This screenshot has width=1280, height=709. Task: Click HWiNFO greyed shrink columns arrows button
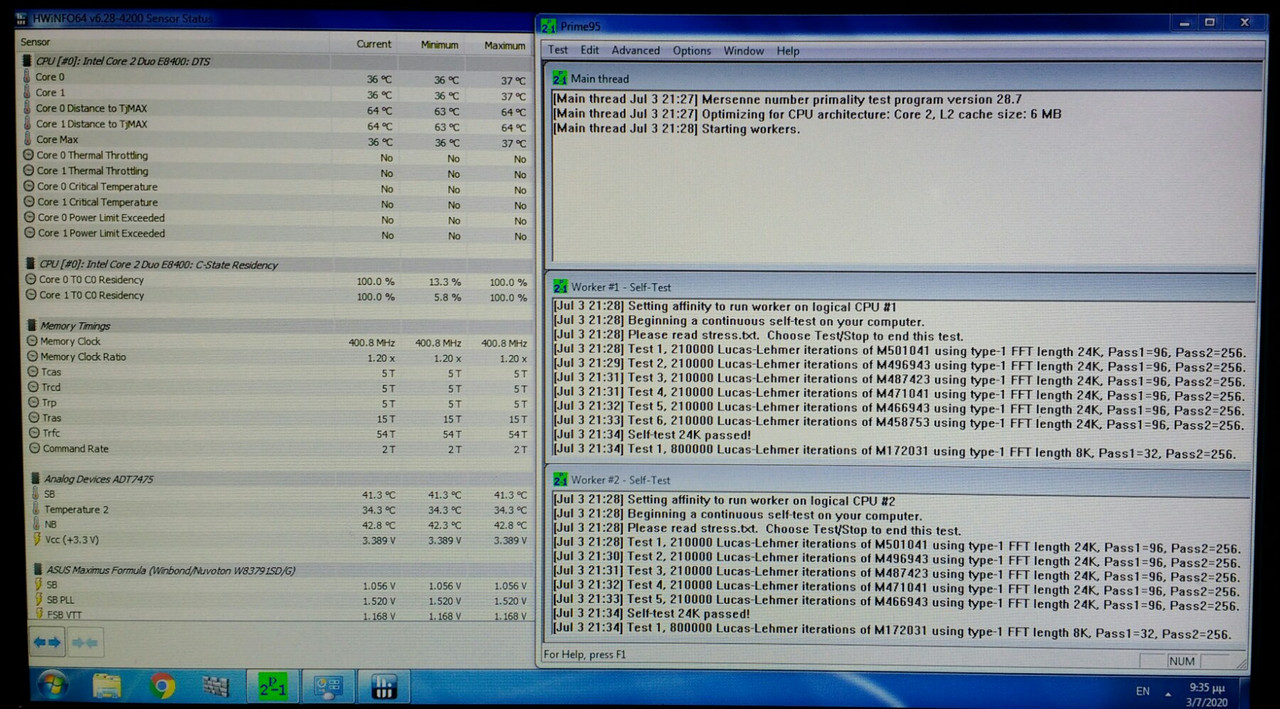[85, 642]
